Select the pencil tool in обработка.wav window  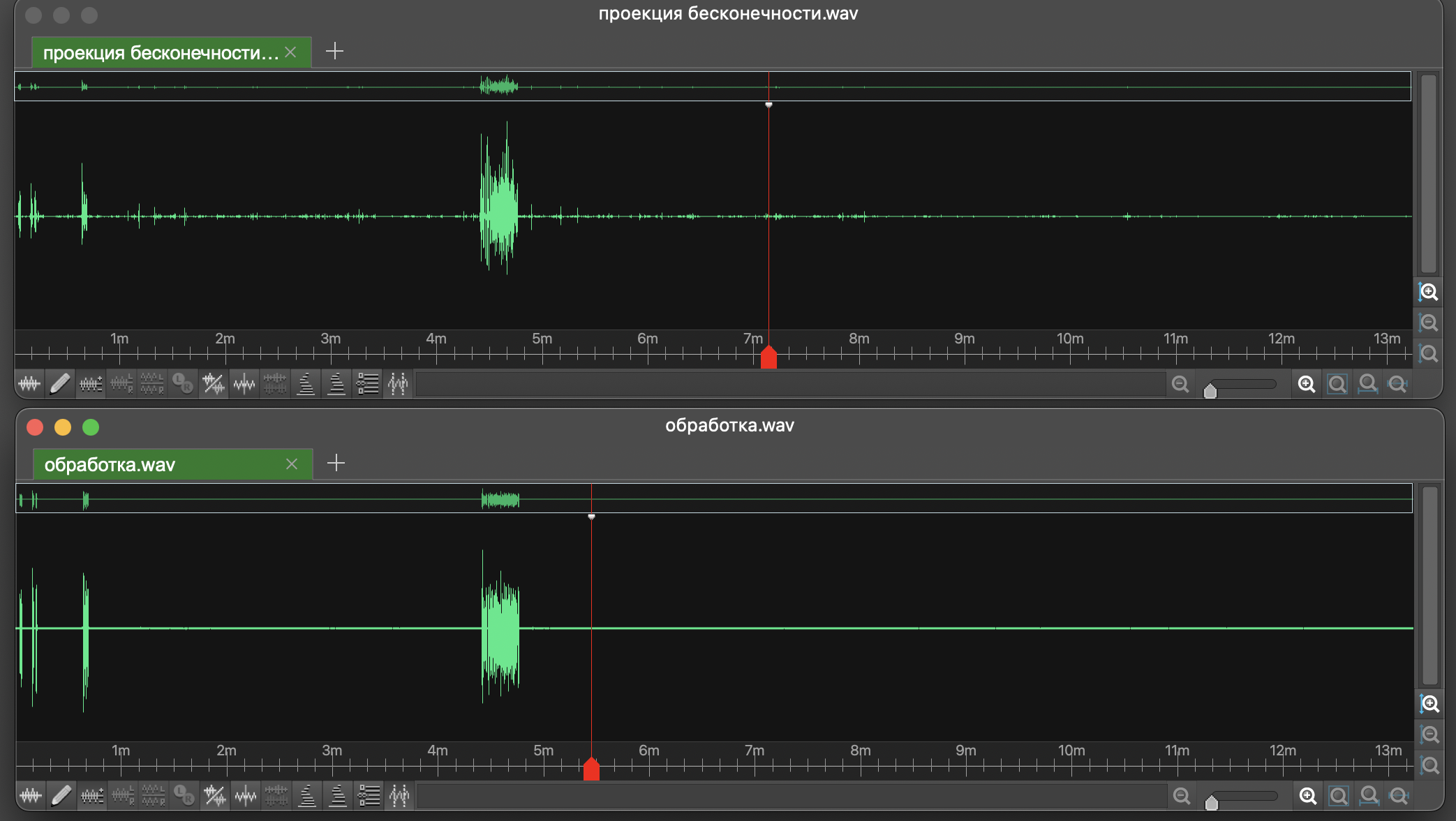click(x=61, y=796)
